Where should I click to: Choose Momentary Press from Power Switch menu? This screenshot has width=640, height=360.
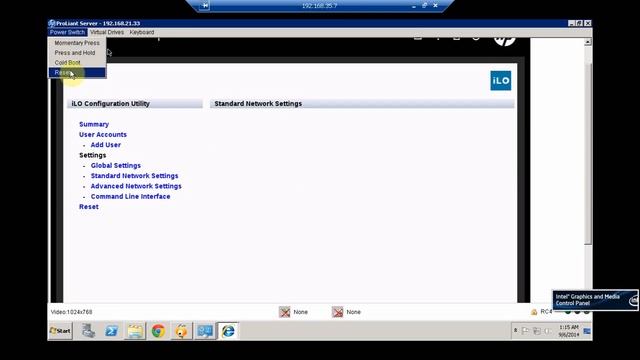[77, 43]
